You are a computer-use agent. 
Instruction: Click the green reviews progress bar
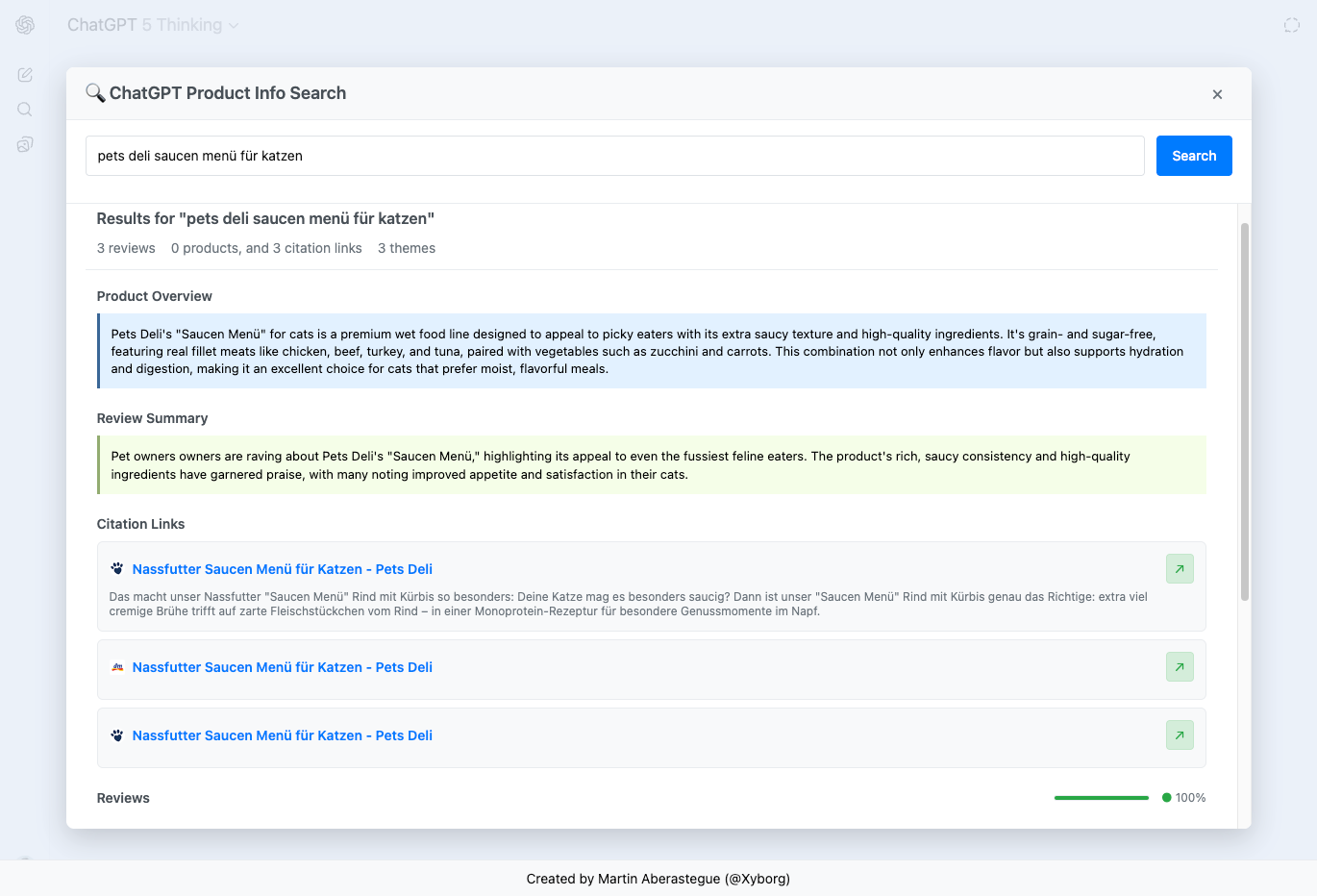click(x=1102, y=798)
